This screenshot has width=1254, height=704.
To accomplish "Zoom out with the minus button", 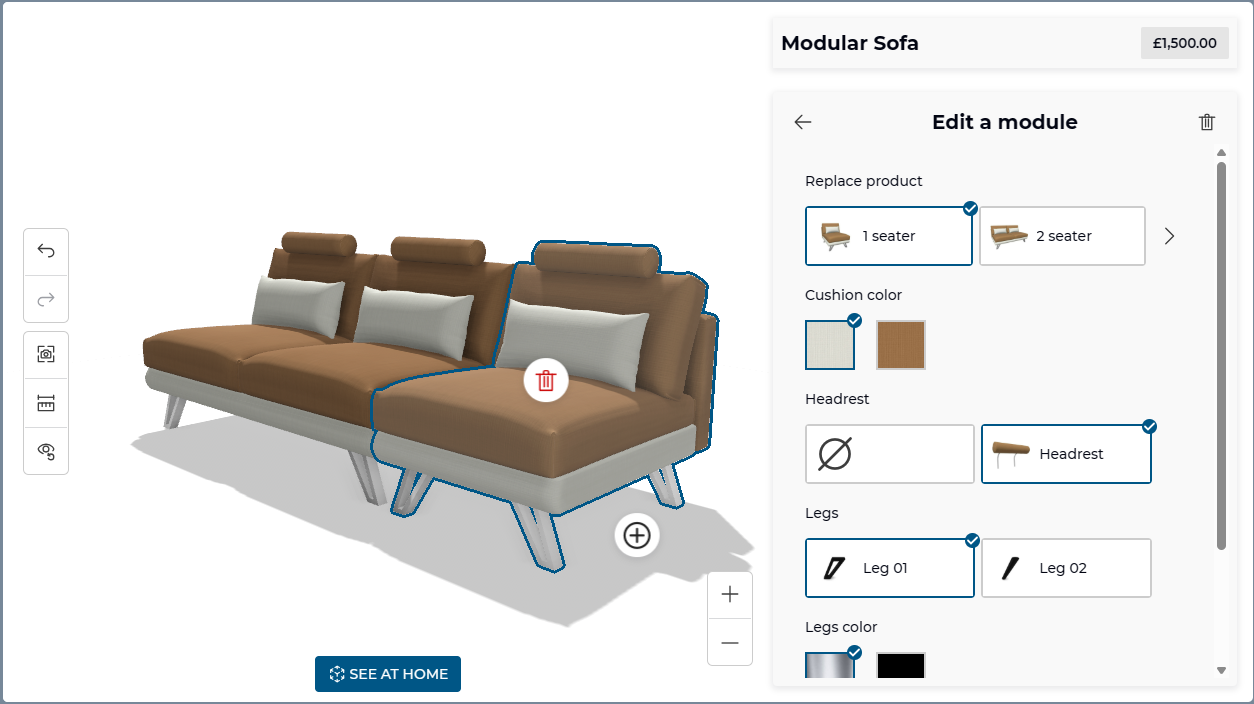I will point(730,642).
